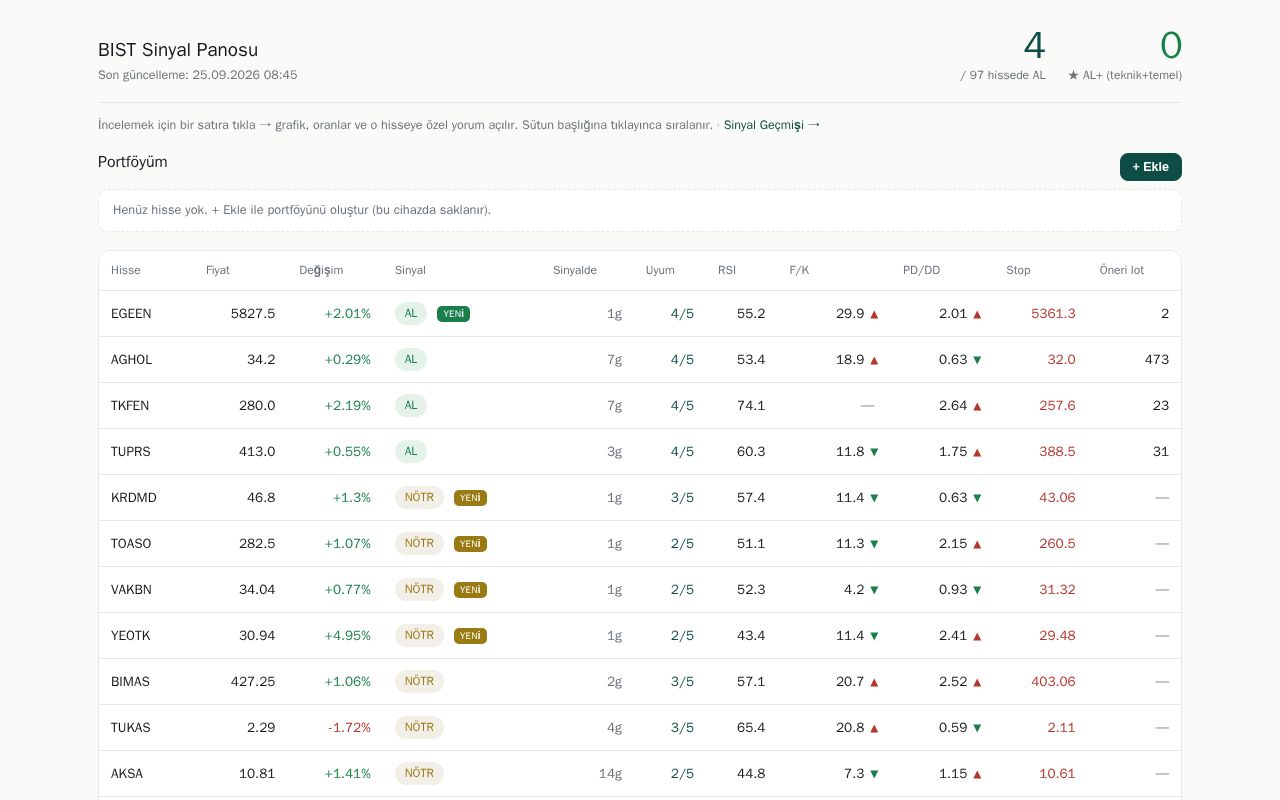The image size is (1280, 800).
Task: Sort by the Sinyal column header
Action: [x=410, y=270]
